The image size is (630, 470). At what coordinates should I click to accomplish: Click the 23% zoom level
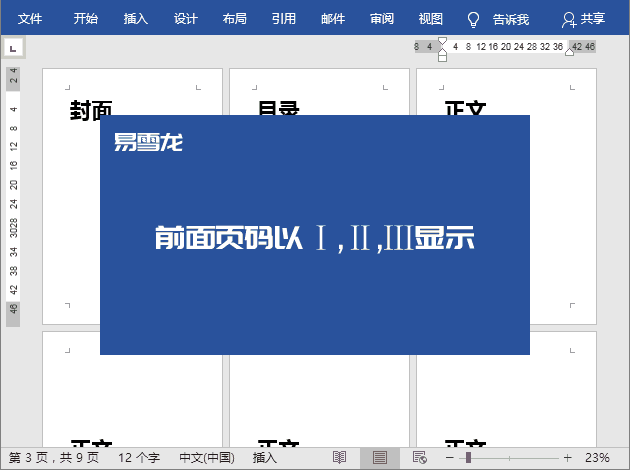coord(597,458)
